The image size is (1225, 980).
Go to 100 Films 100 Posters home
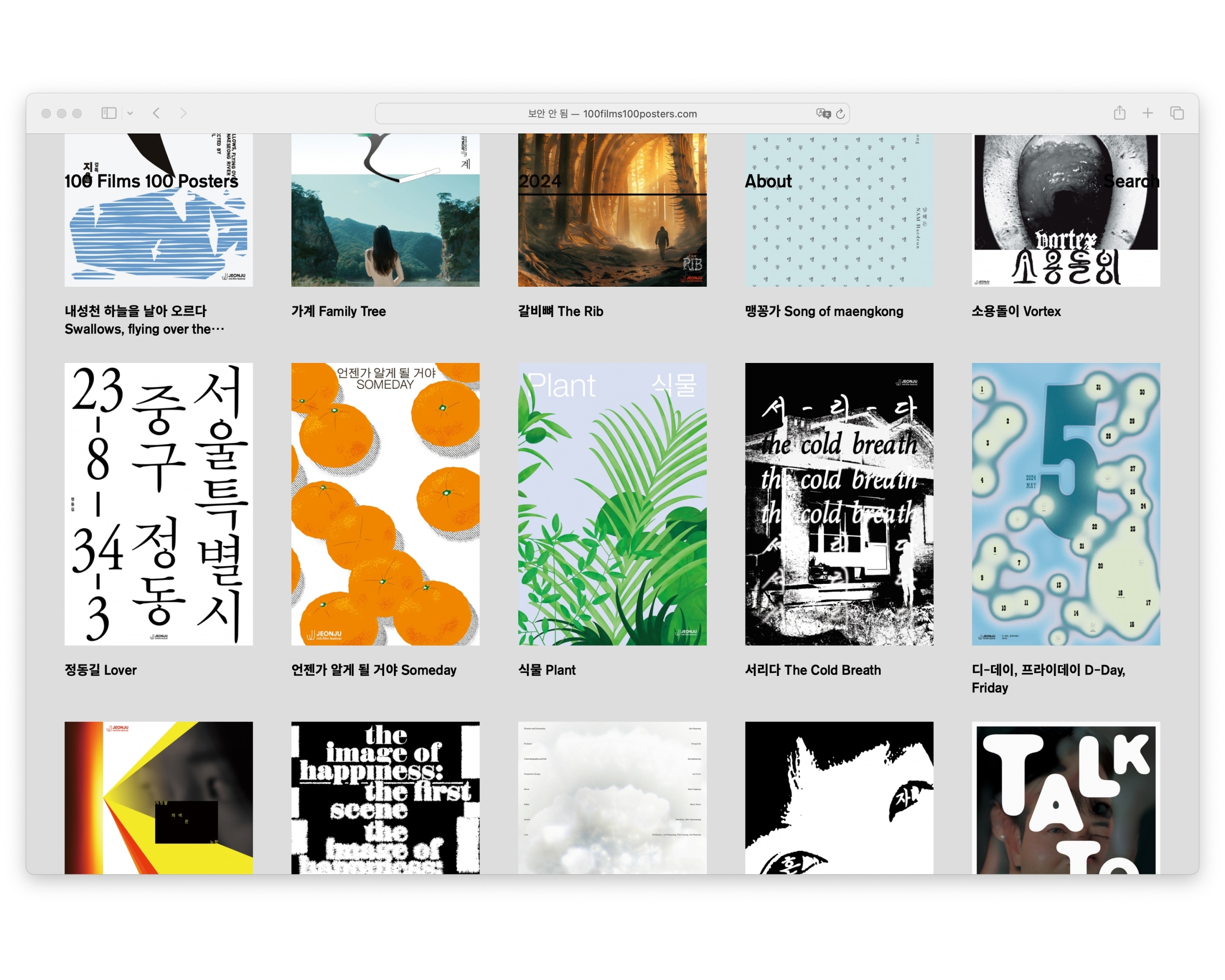click(x=151, y=181)
